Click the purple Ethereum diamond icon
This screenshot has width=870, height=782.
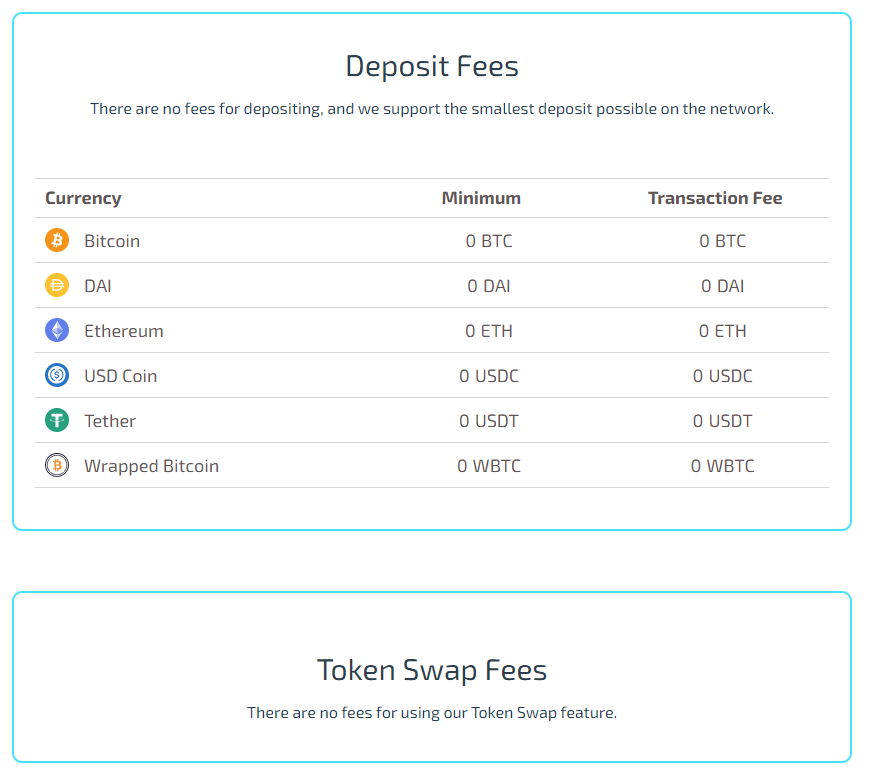coord(57,330)
